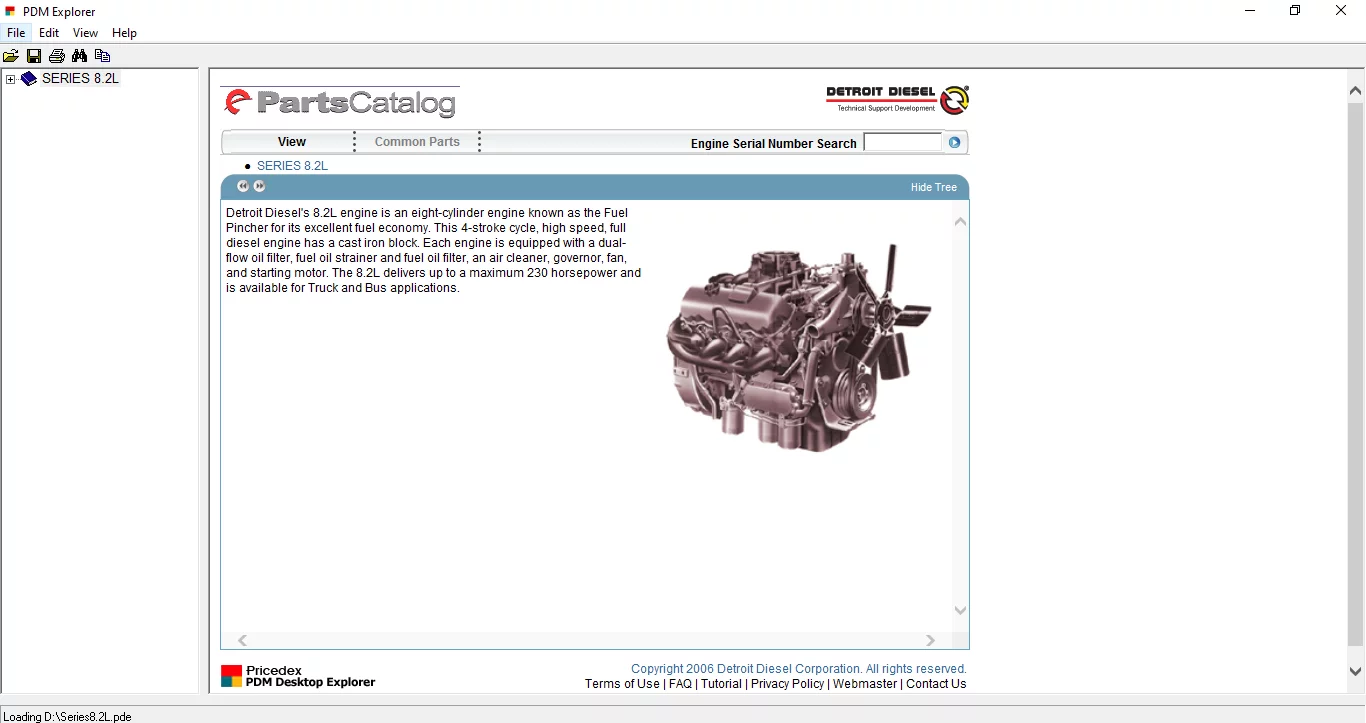Open the Terms of Use link
The image size is (1366, 723).
(x=621, y=684)
